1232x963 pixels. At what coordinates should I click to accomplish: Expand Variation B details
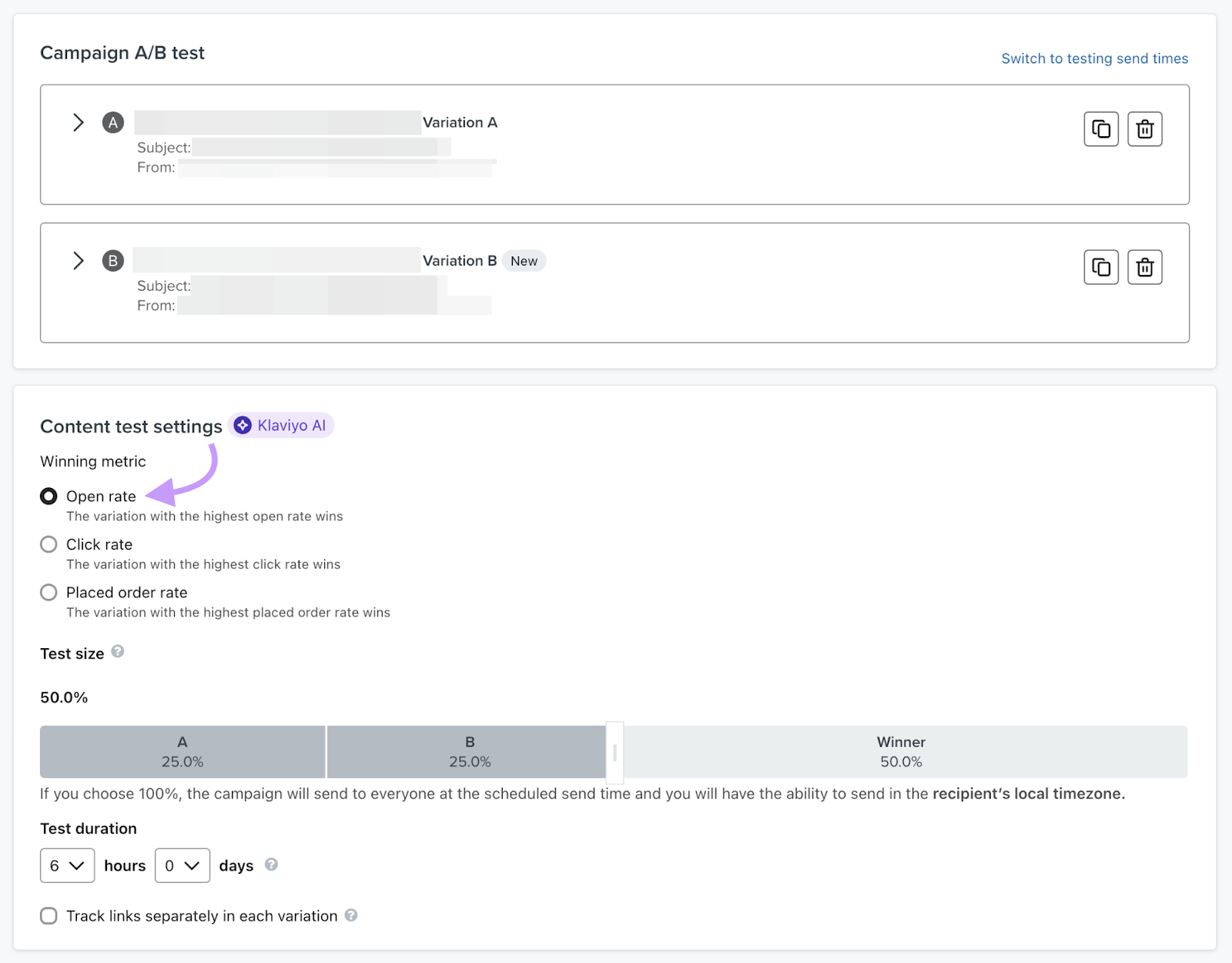(78, 261)
